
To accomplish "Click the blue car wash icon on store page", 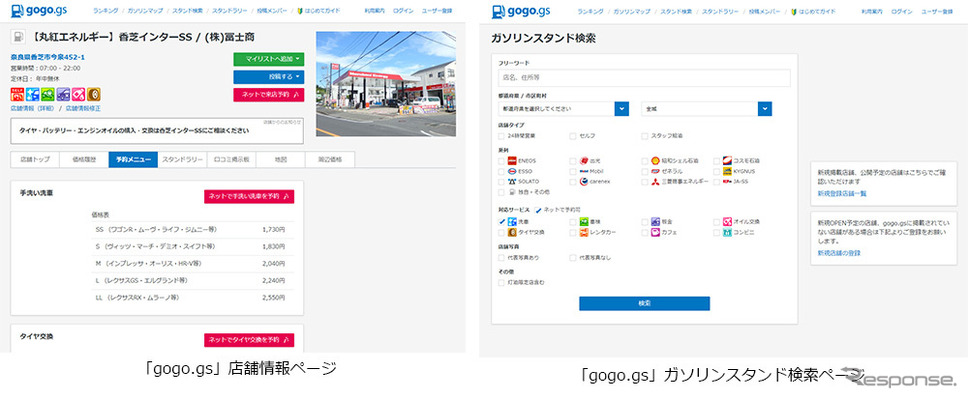I will (33, 94).
